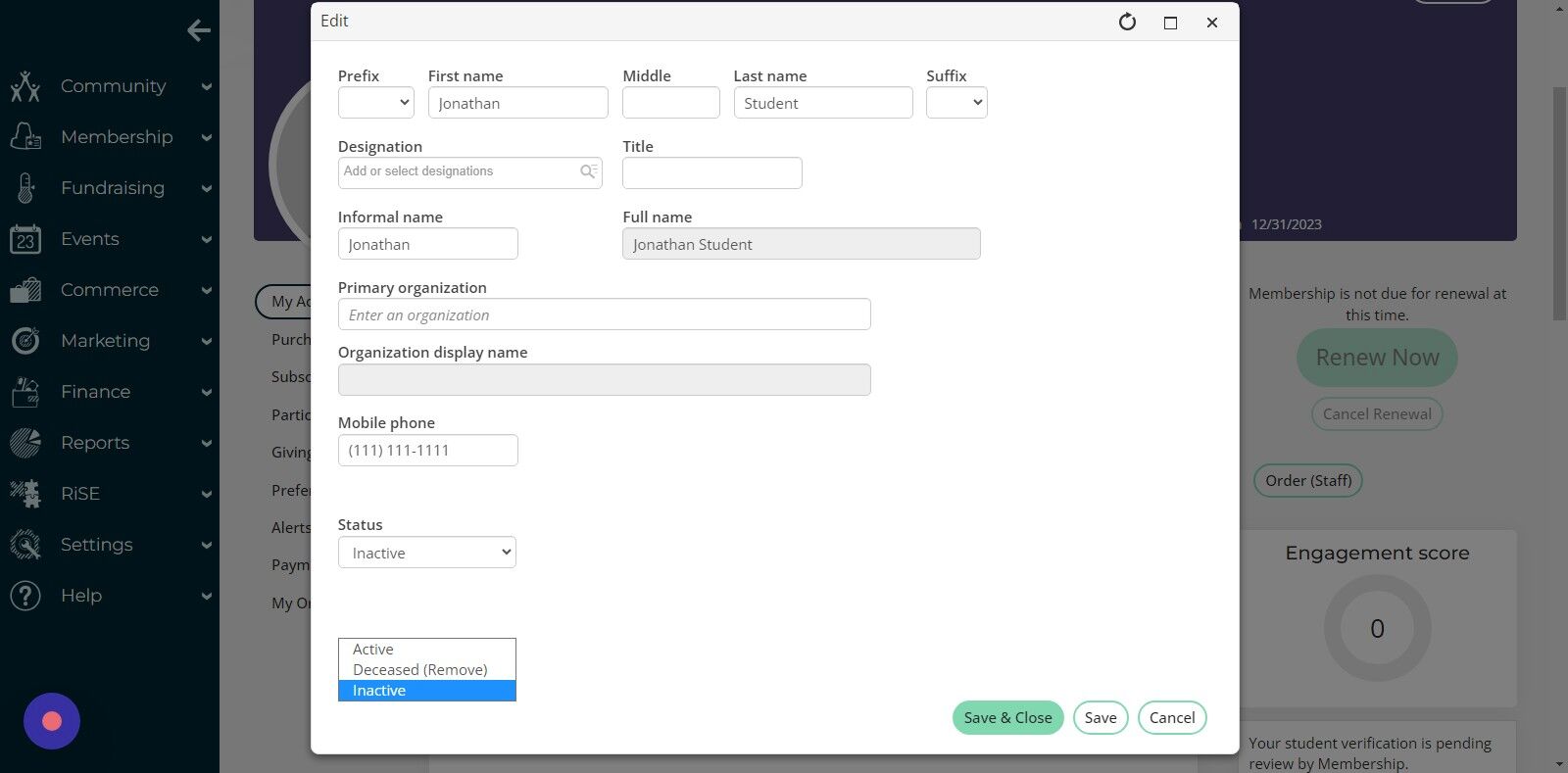1568x773 pixels.
Task: Click the refresh icon in Edit dialog
Action: [x=1127, y=22]
